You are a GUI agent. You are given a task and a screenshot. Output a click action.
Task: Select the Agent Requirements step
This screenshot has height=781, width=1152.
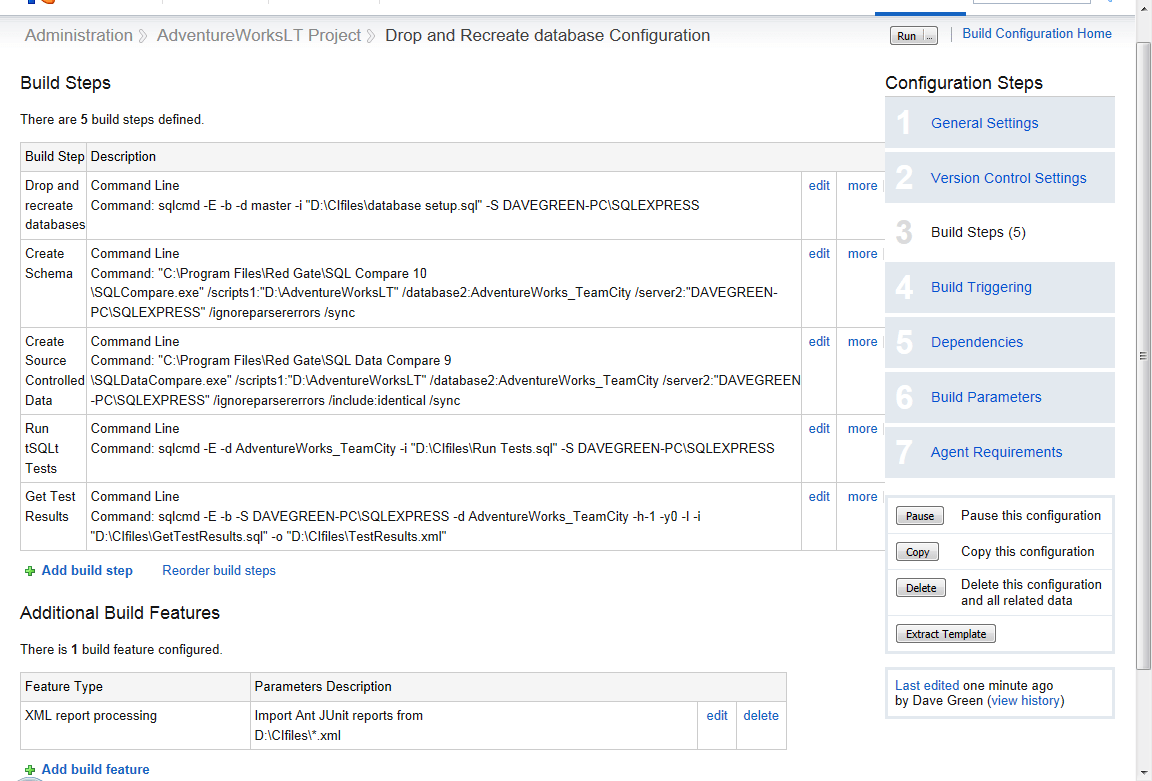(996, 452)
